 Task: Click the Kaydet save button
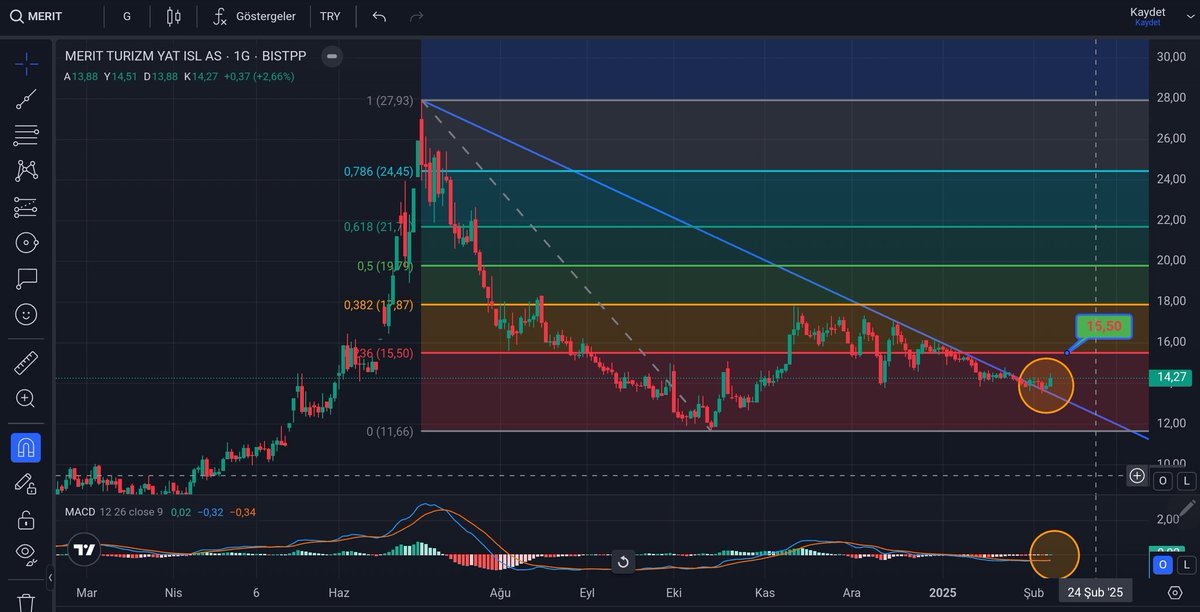(x=1147, y=16)
